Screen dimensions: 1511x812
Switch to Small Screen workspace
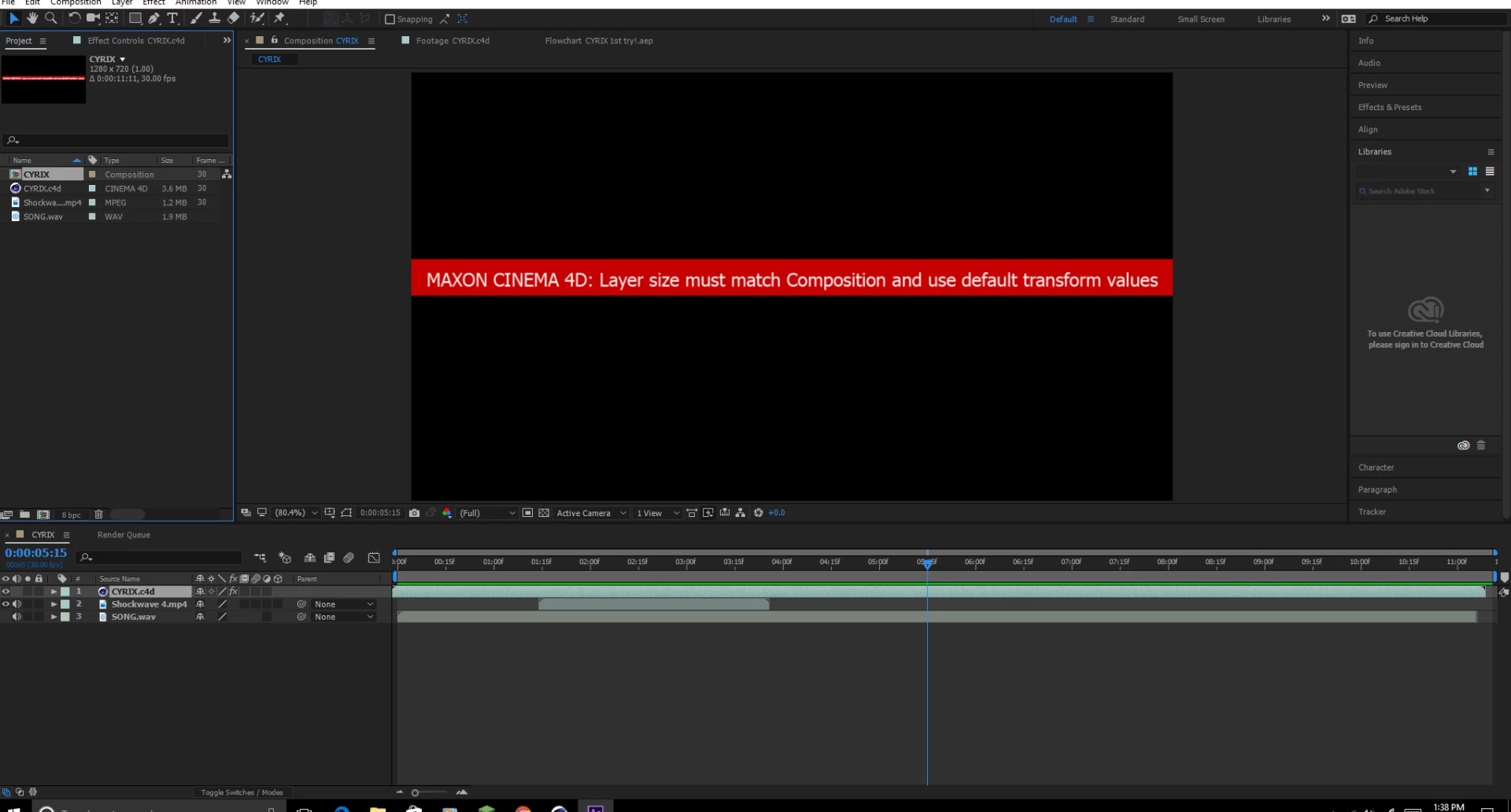(x=1201, y=19)
